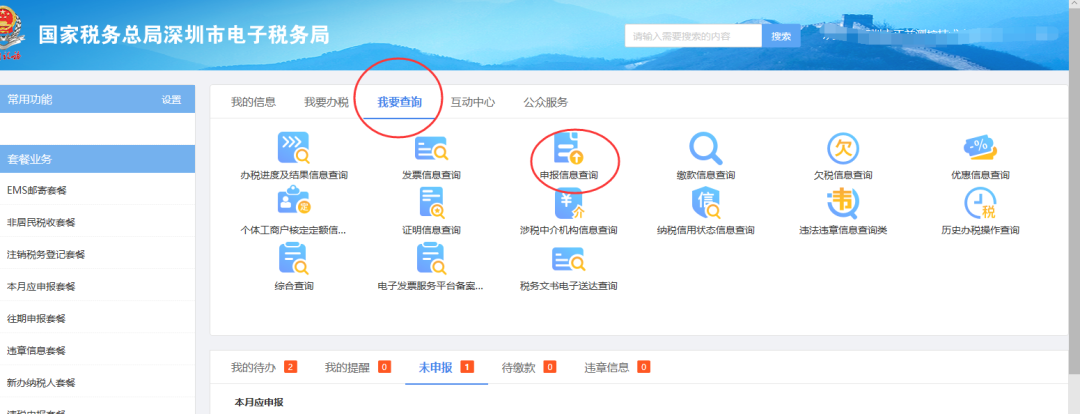1080x414 pixels.
Task: Open 本月应申报套餐 in sidebar
Action: (x=97, y=287)
